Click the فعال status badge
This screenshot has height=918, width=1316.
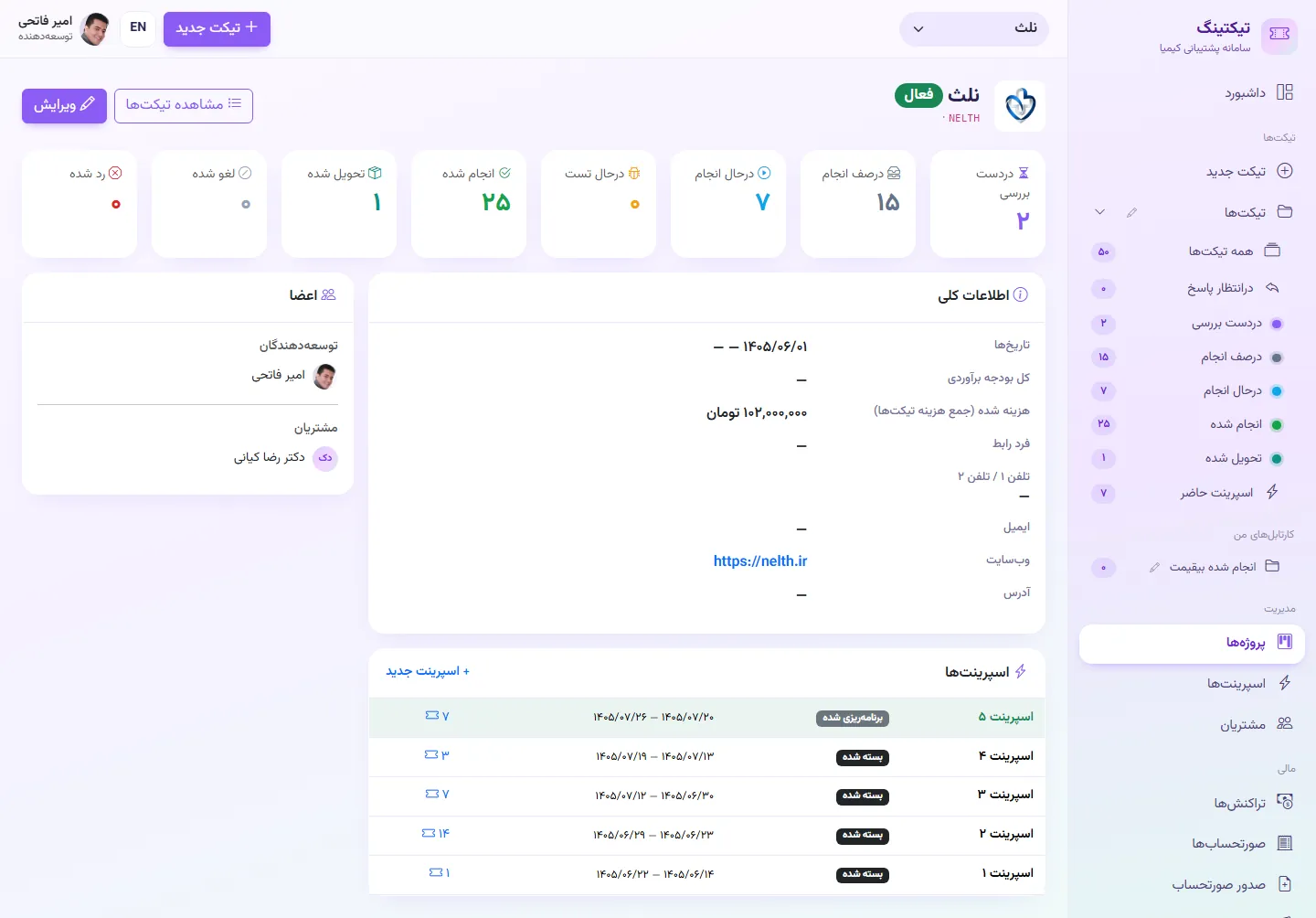click(x=918, y=94)
